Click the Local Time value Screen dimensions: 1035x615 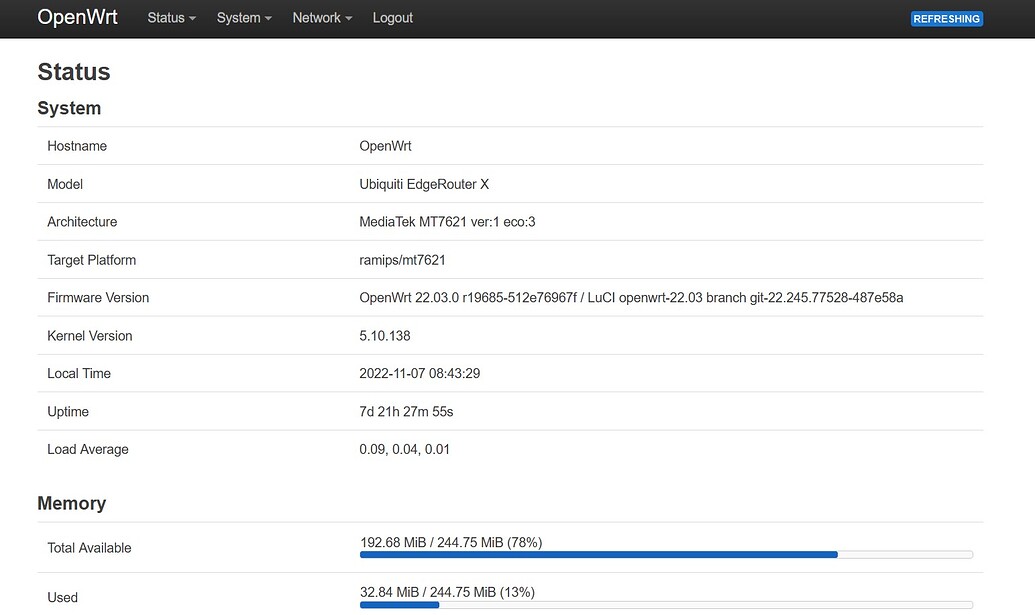[420, 373]
